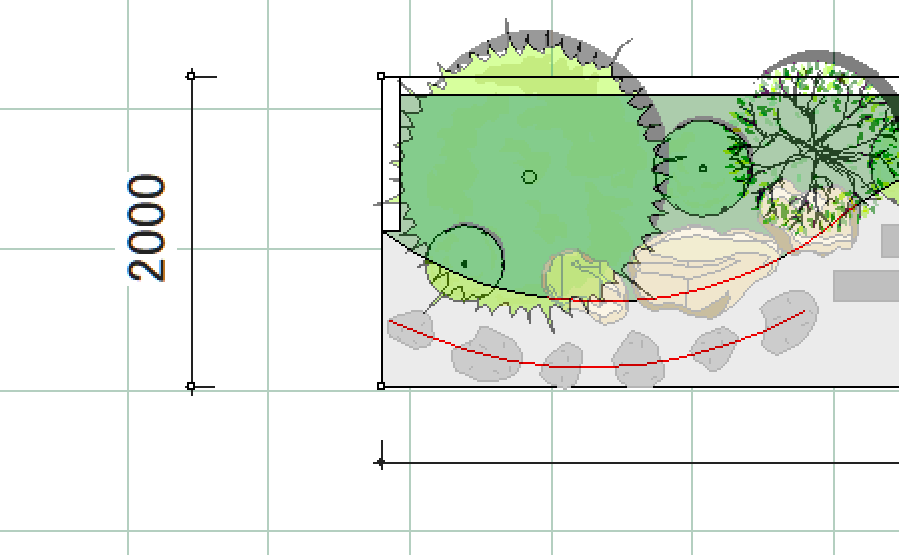This screenshot has width=899, height=555.
Task: Click the horizontal dimension's left endpoint marker
Action: pos(381,463)
